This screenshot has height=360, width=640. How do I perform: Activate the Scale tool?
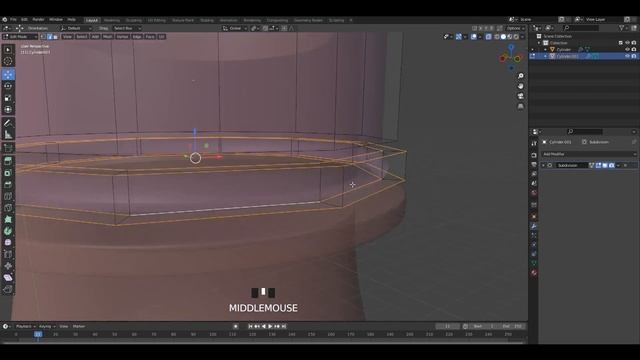8,98
